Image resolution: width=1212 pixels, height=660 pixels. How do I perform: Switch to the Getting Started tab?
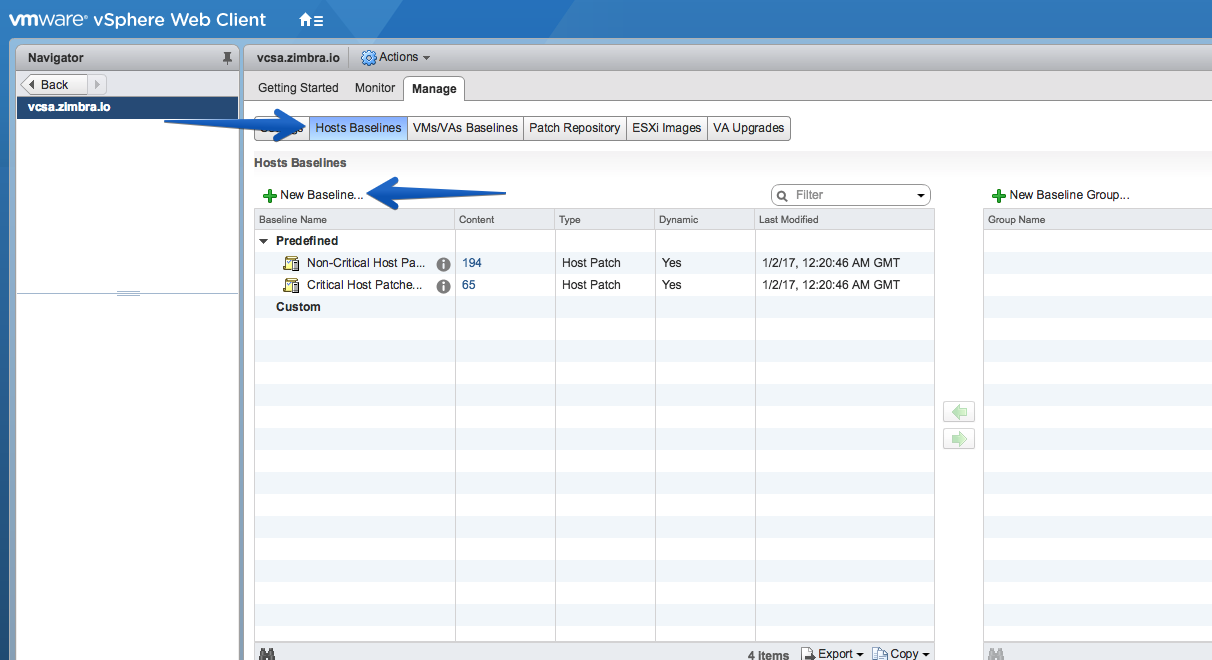click(298, 88)
